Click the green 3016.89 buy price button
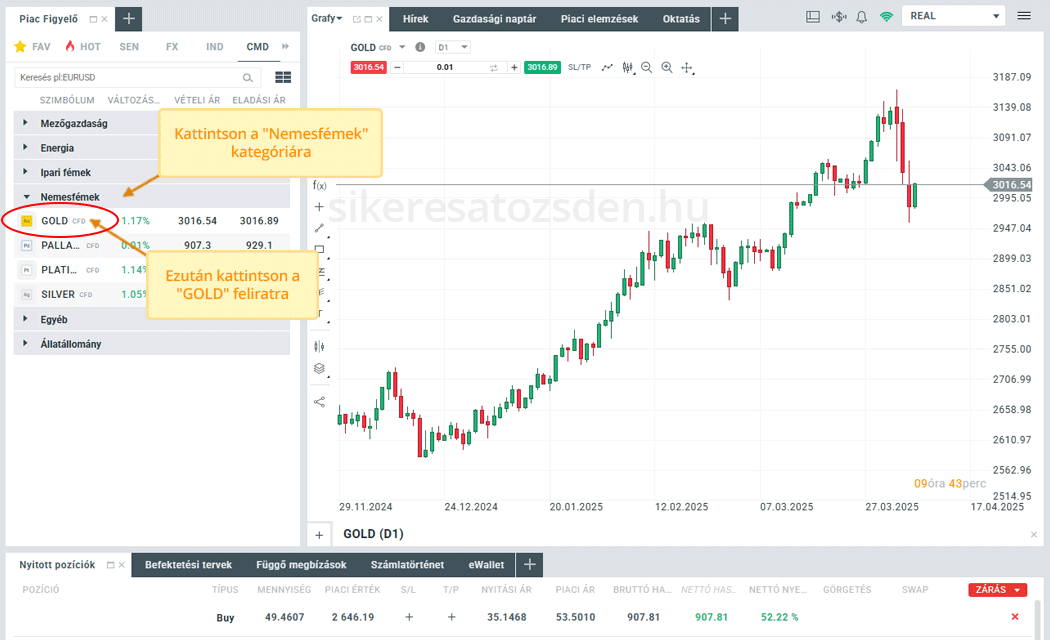 541,67
